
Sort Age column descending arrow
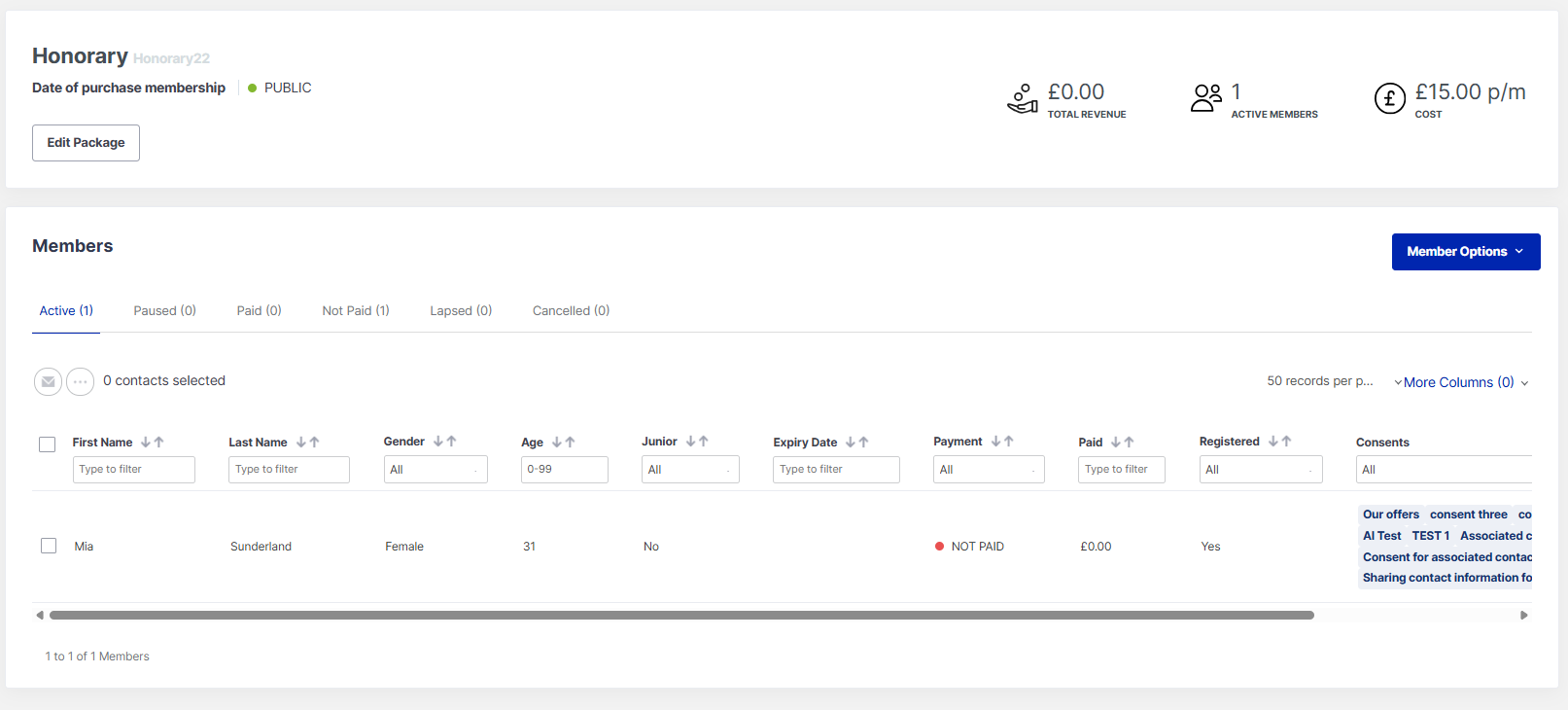[x=557, y=442]
